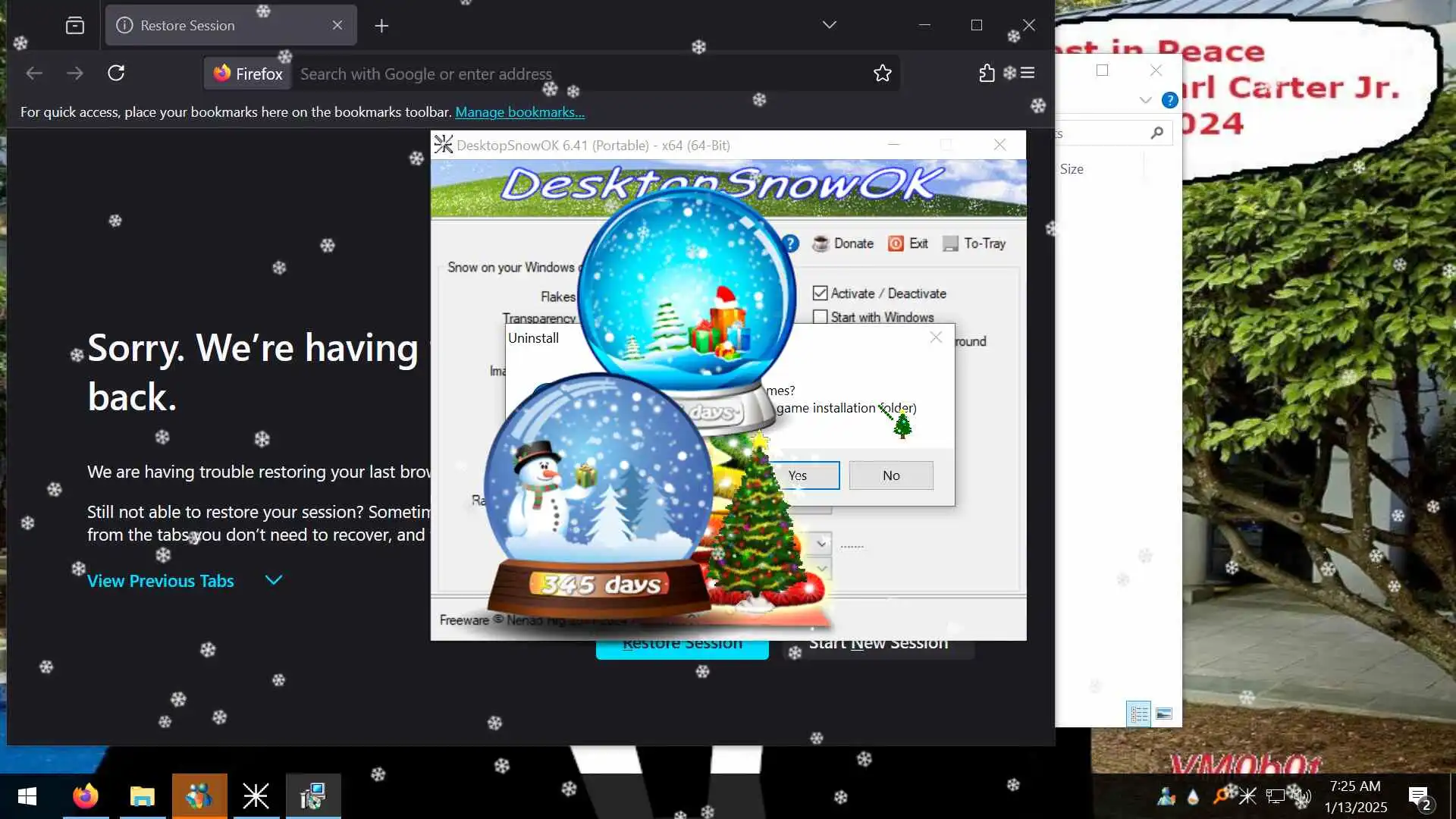Expand the Explorer ribbon chevron
The height and width of the screenshot is (819, 1456).
coord(1145,100)
